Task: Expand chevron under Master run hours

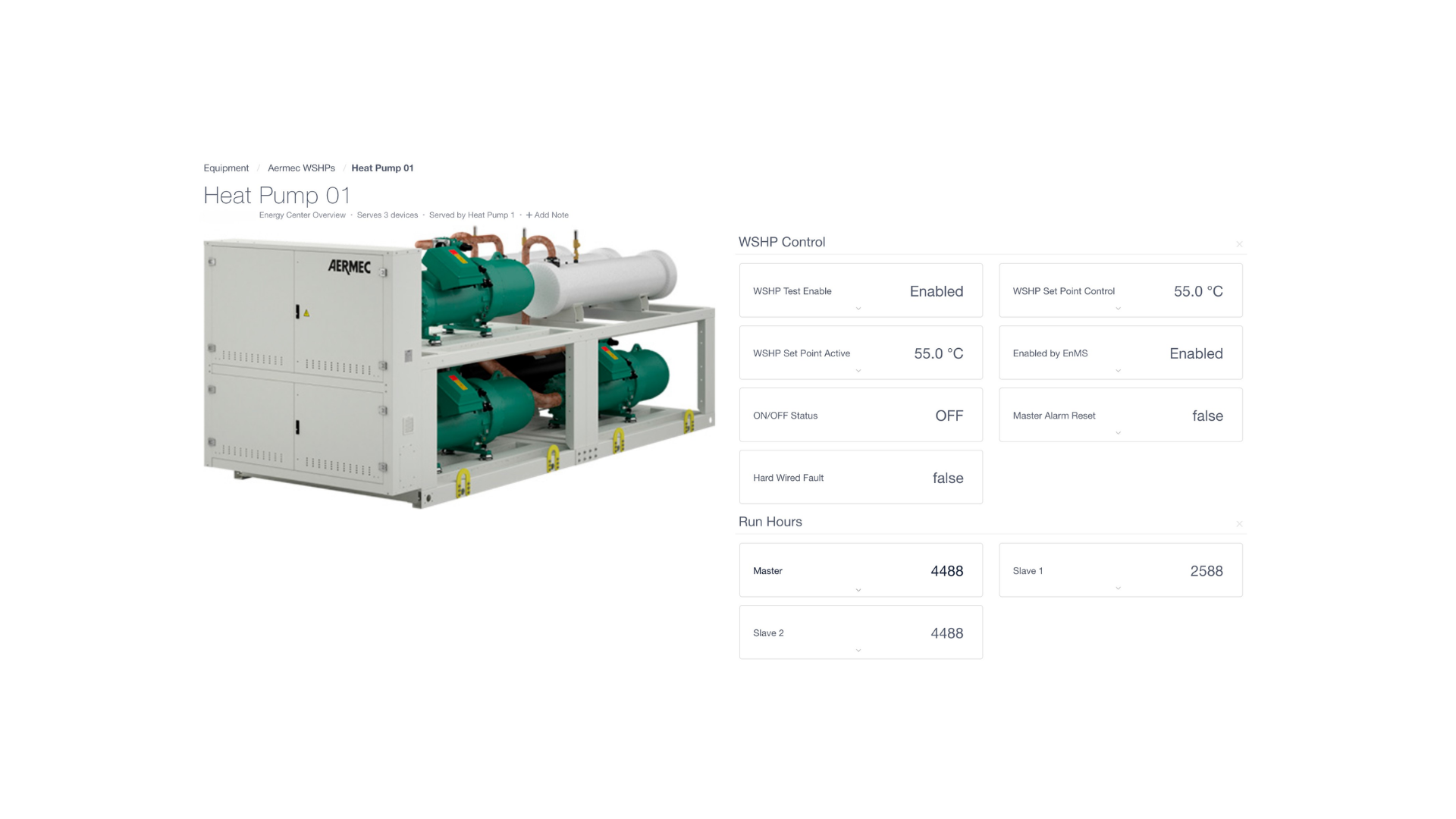Action: pyautogui.click(x=858, y=590)
